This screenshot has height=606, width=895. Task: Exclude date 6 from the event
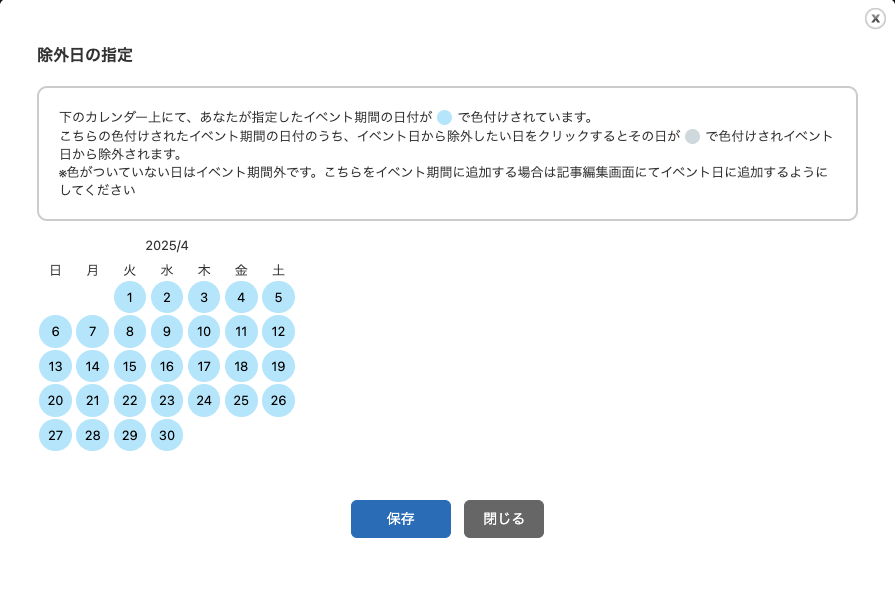coord(55,331)
